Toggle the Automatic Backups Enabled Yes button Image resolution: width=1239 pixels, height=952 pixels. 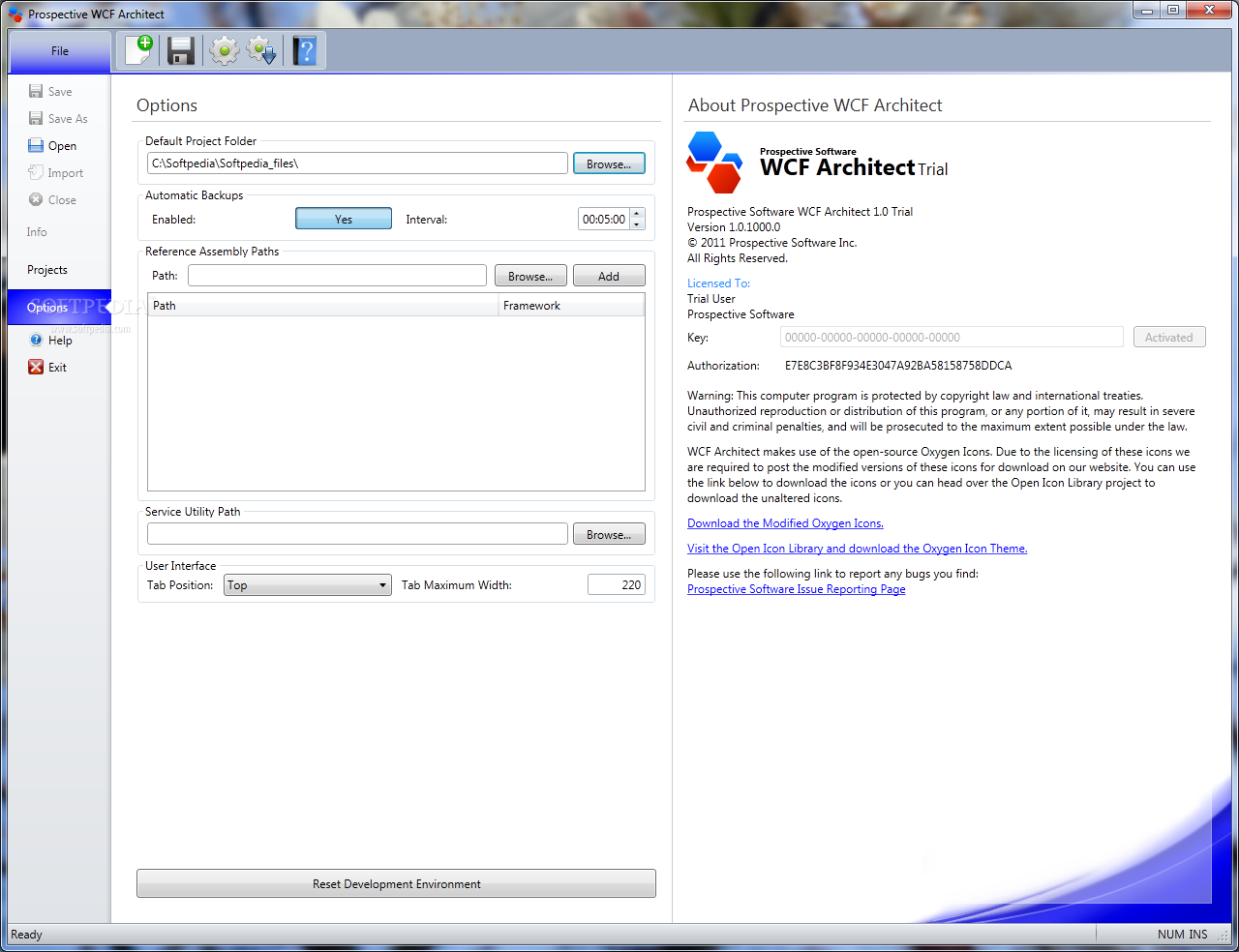(344, 219)
